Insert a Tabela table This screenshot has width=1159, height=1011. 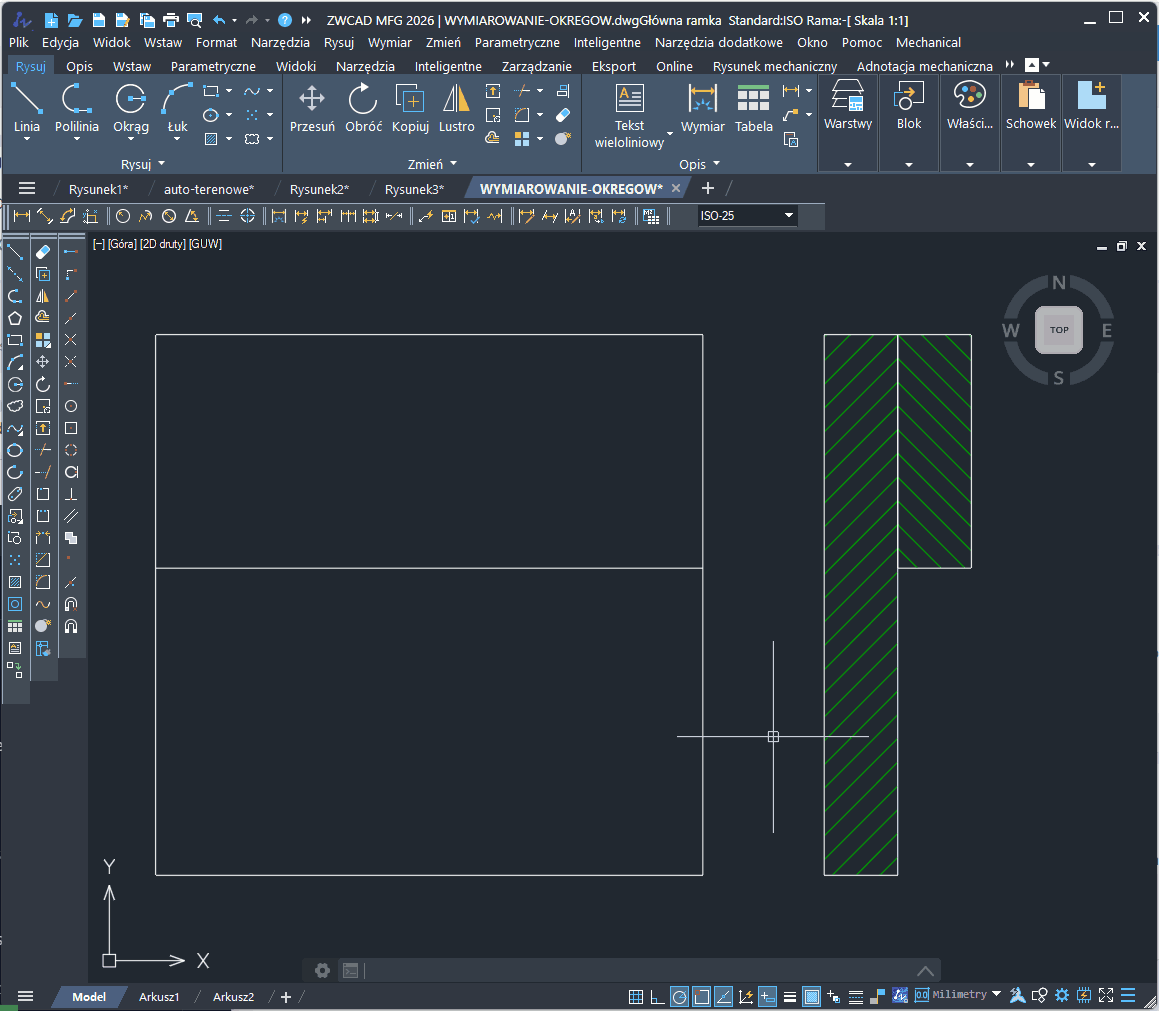pos(753,108)
